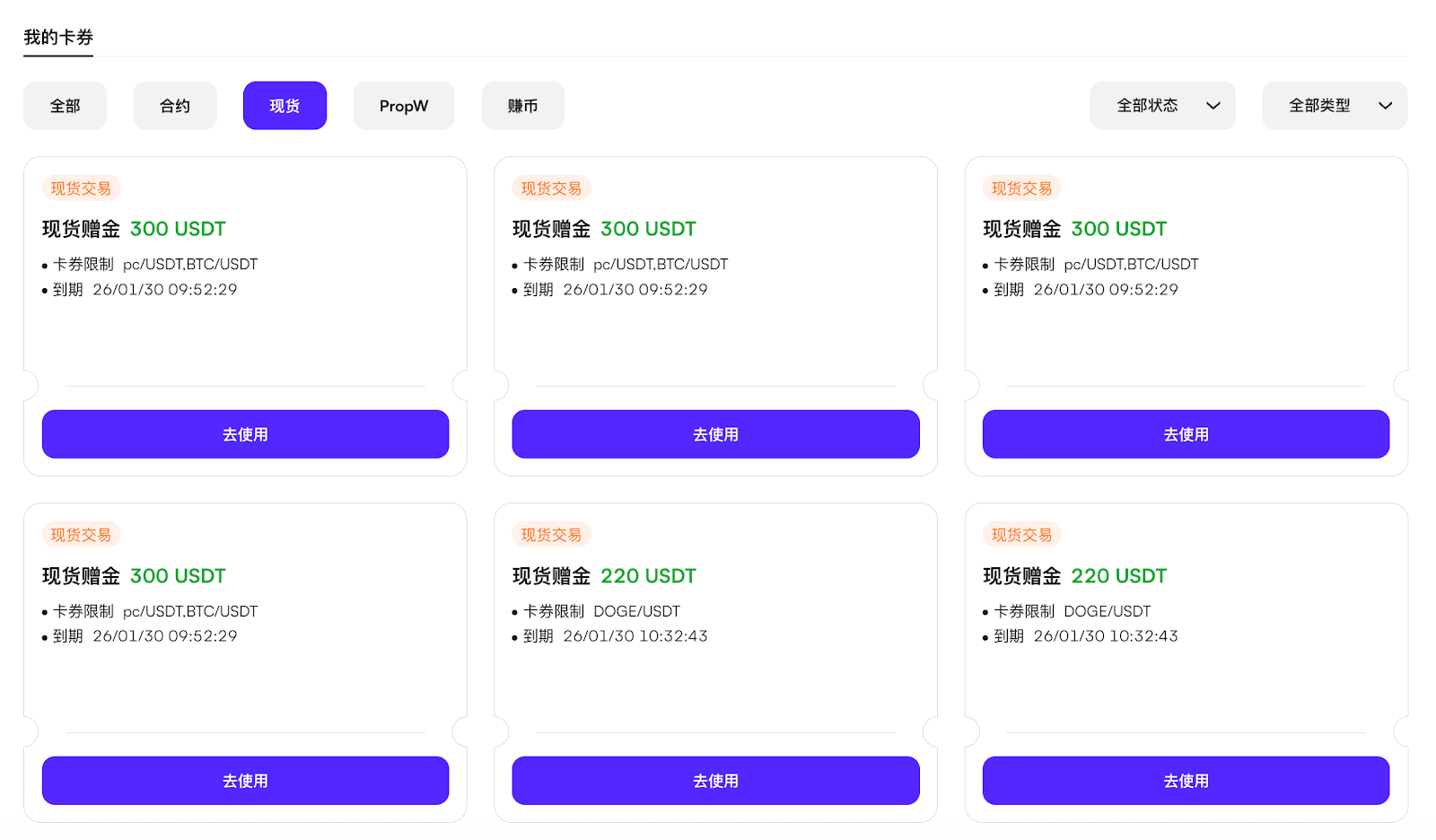
Task: Switch to the 合约 tab
Action: pos(175,106)
